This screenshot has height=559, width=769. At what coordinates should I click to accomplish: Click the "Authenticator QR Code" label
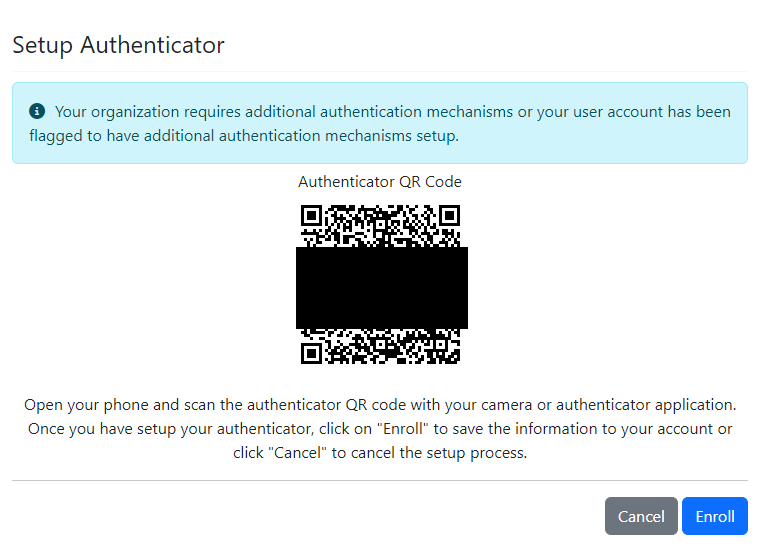[x=380, y=182]
